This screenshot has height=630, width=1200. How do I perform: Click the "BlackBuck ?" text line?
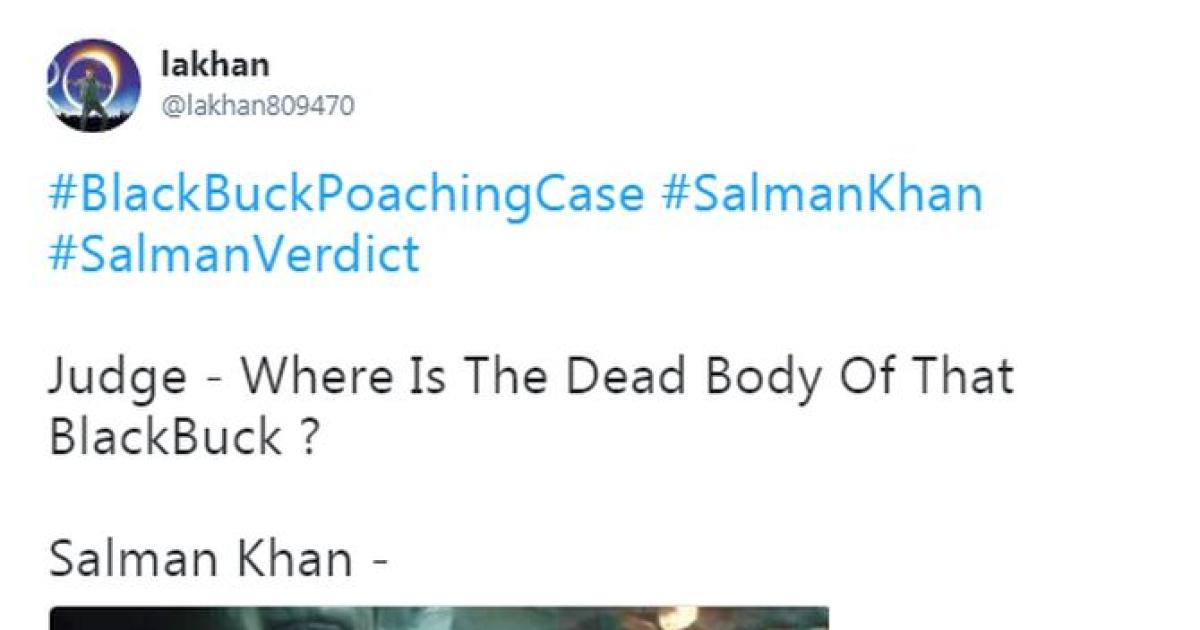tap(183, 439)
